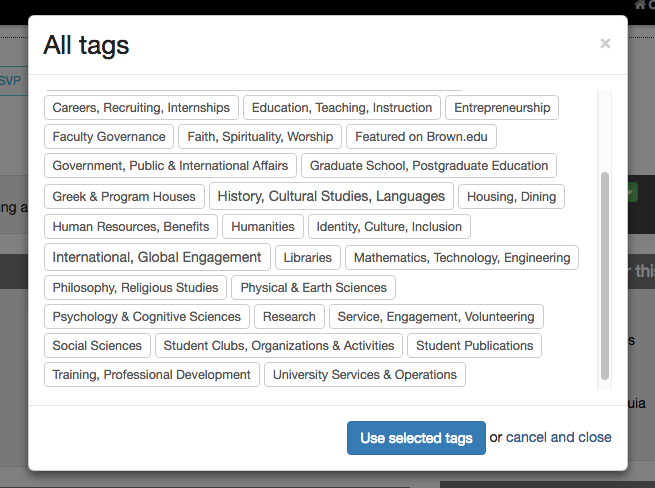This screenshot has width=655, height=488.
Task: Choose the Faculty Governance tag
Action: point(109,137)
